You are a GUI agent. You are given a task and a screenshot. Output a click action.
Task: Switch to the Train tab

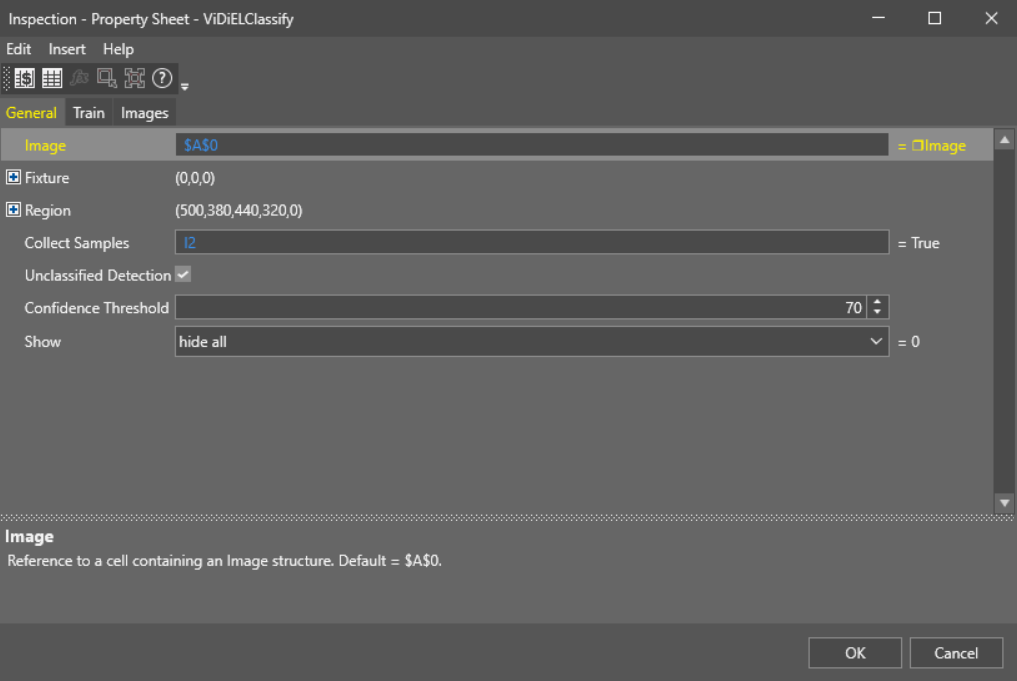88,113
